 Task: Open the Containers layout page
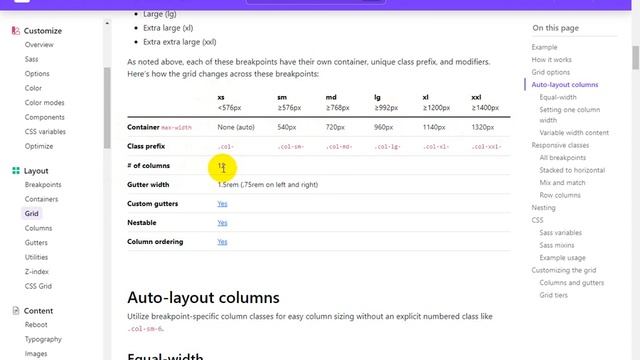(x=41, y=199)
